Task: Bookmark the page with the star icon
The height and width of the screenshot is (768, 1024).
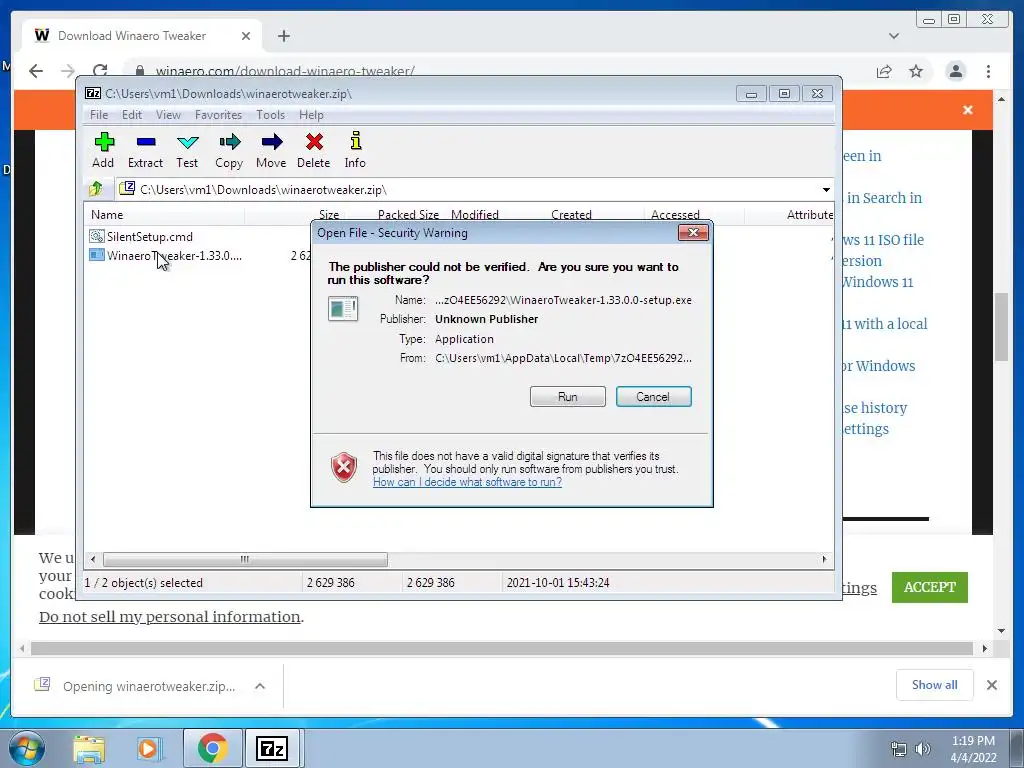Action: (916, 71)
